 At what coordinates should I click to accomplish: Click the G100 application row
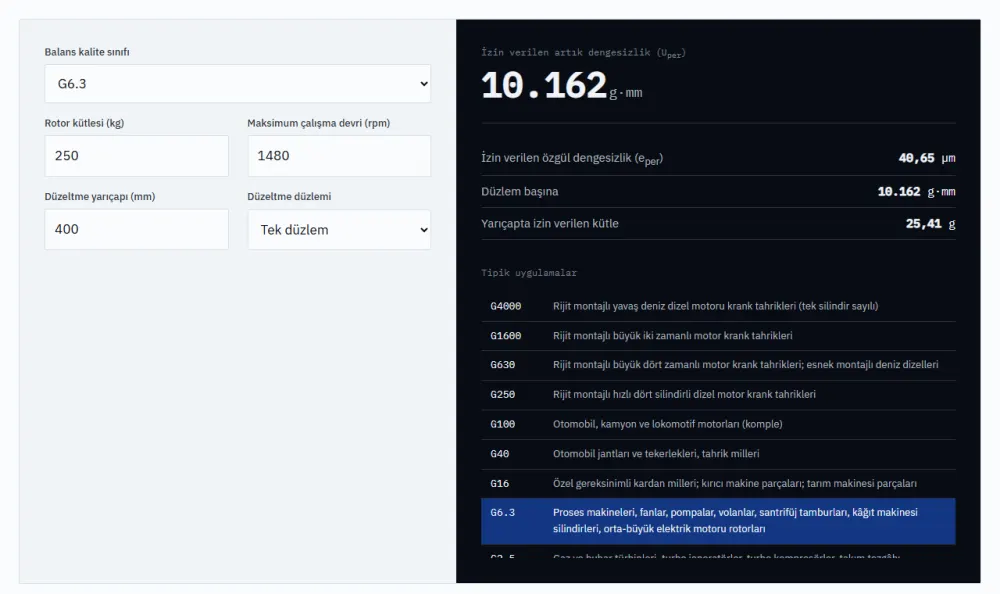point(718,424)
